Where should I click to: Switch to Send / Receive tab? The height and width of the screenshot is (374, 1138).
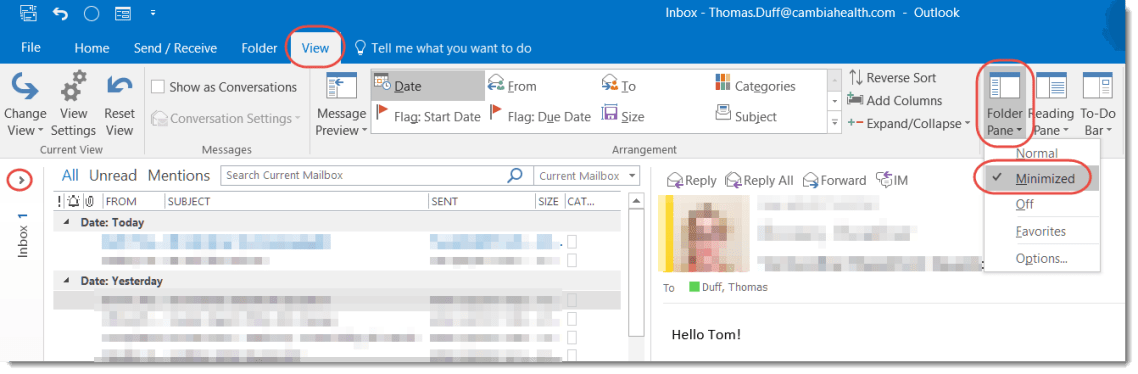[x=175, y=48]
